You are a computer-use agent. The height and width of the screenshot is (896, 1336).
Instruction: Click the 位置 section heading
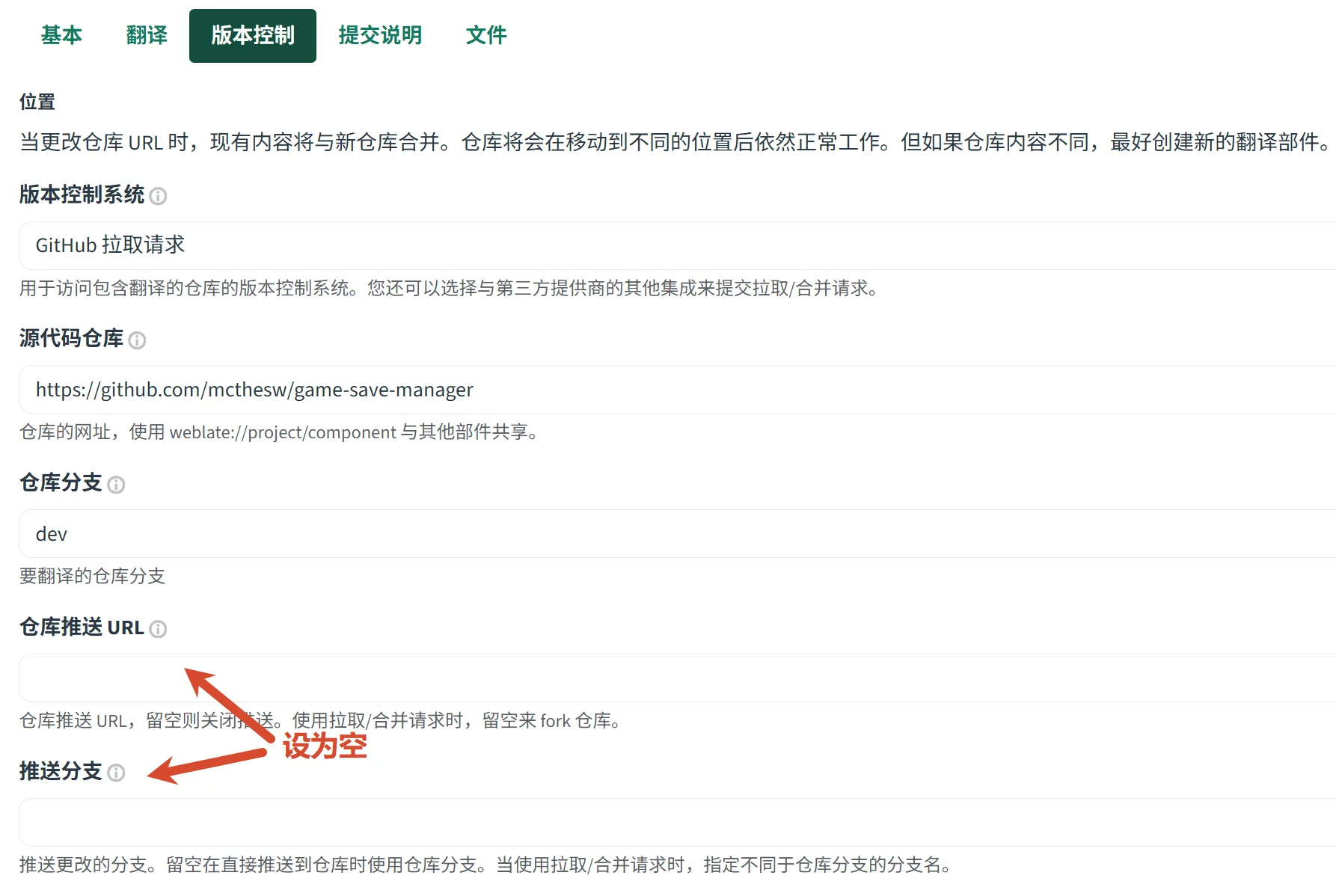pyautogui.click(x=37, y=102)
